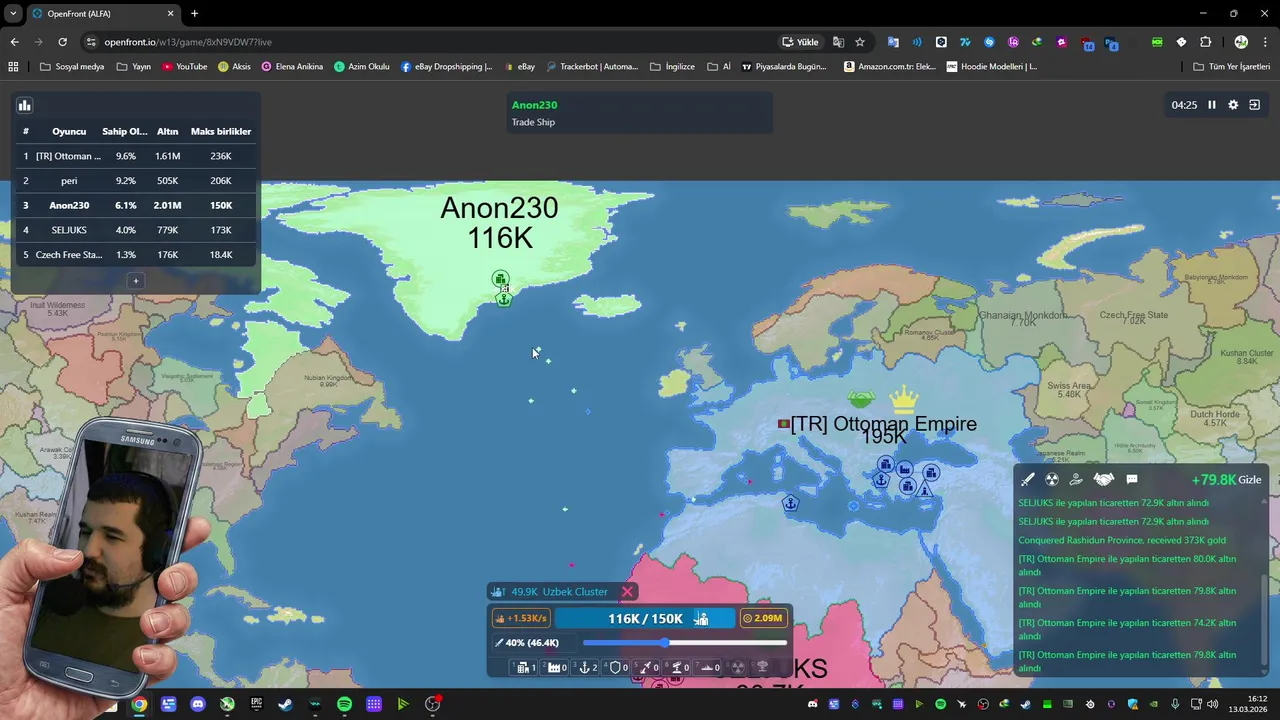
Task: Select [TR] Ottoman row in leaderboard
Action: (x=136, y=156)
